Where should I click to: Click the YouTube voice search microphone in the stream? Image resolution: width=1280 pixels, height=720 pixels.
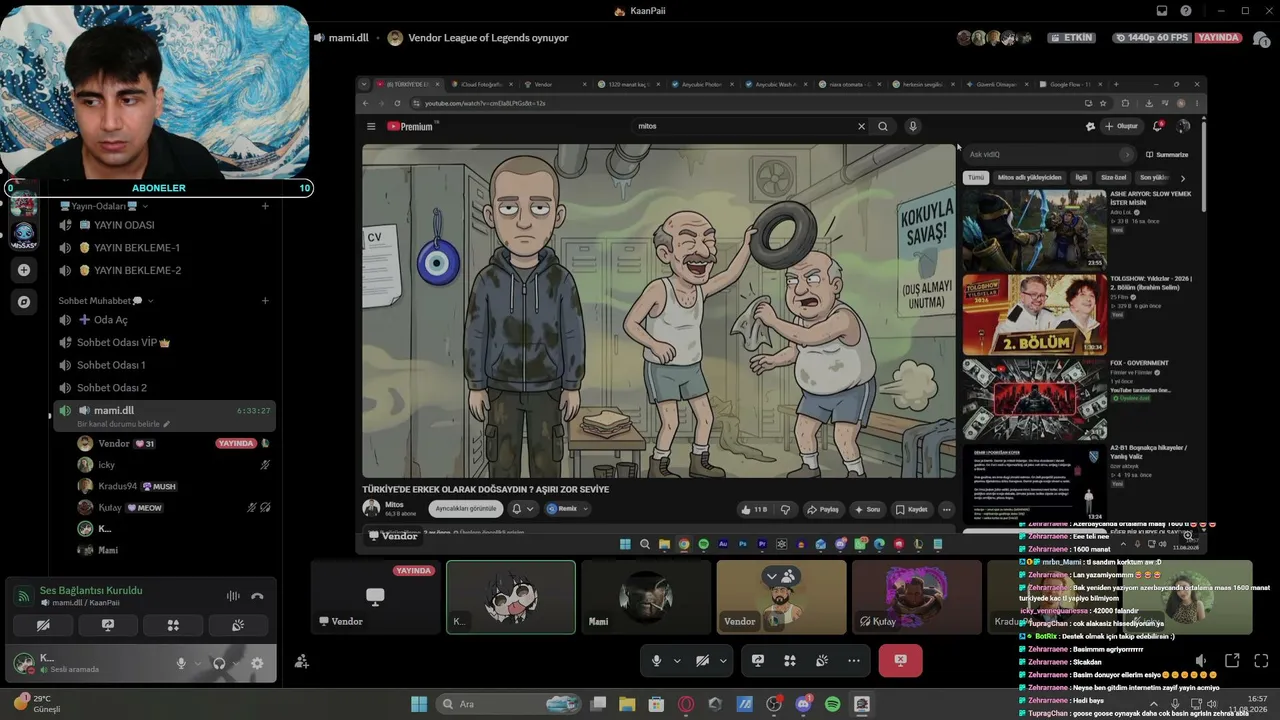click(x=912, y=126)
